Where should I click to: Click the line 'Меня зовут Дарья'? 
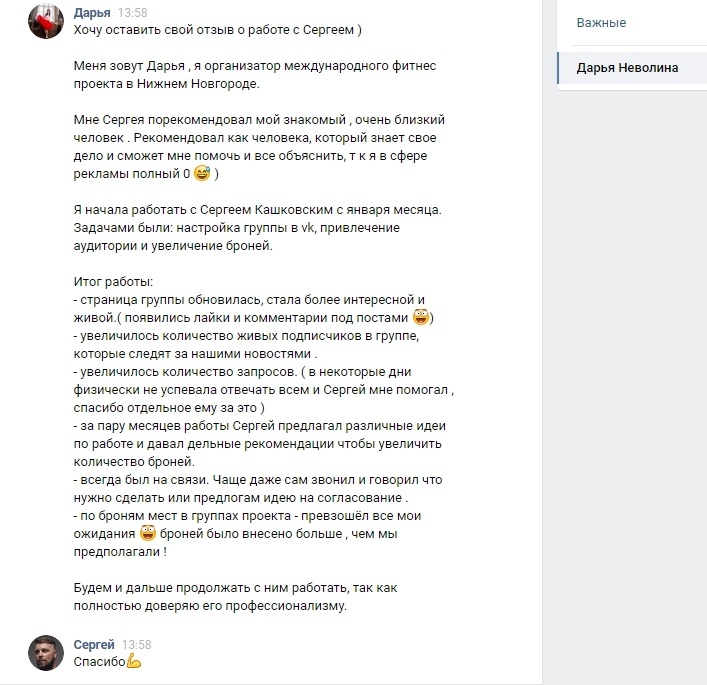click(x=255, y=66)
